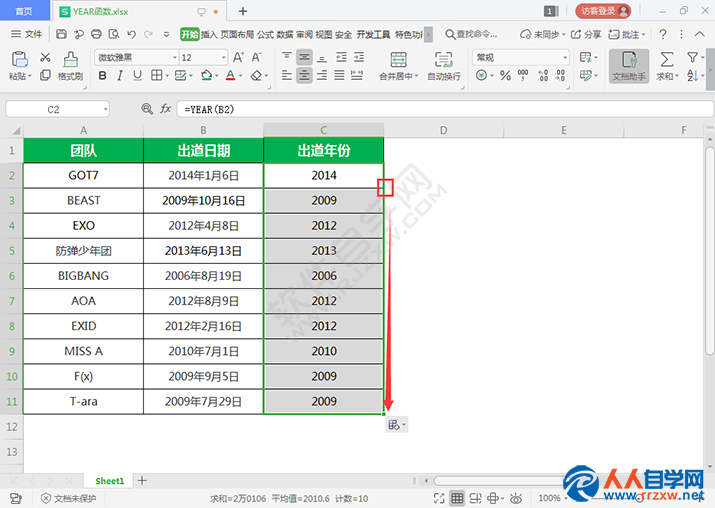Image resolution: width=715 pixels, height=508 pixels.
Task: Switch to the Developer Tools tab
Action: pyautogui.click(x=373, y=35)
